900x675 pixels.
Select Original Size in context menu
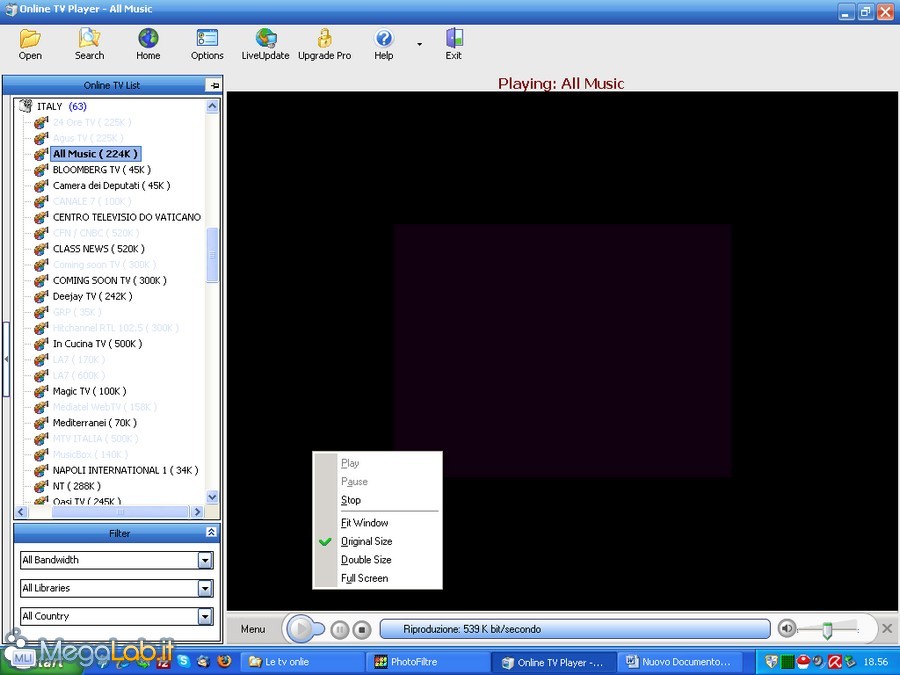pyautogui.click(x=366, y=541)
